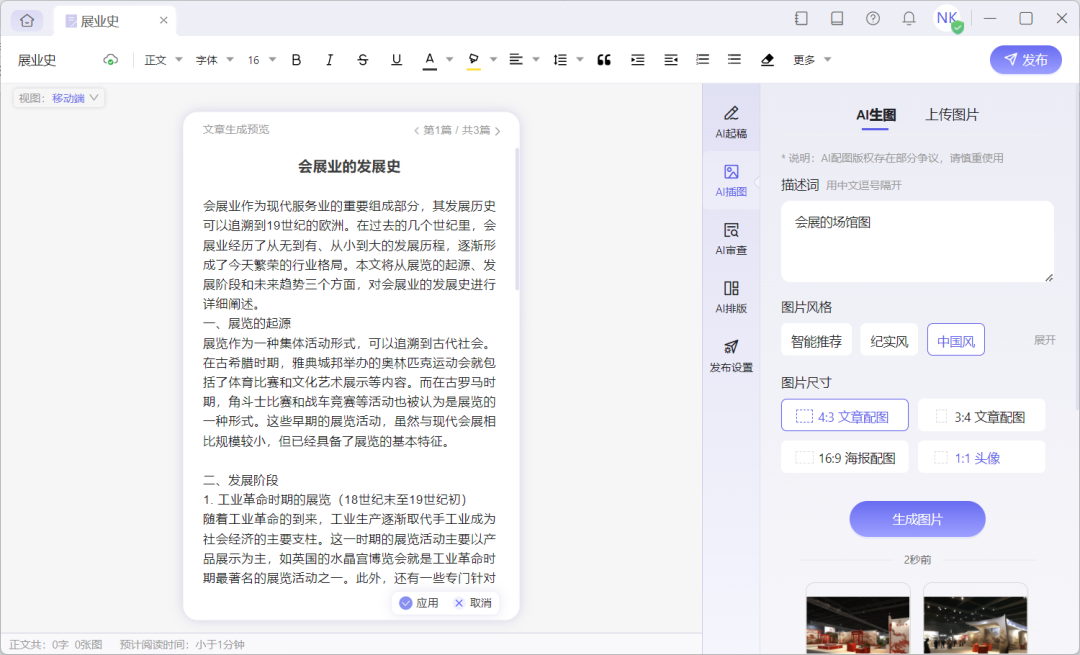Open the AI插图 sidebar tool
1080x655 pixels.
click(x=731, y=180)
